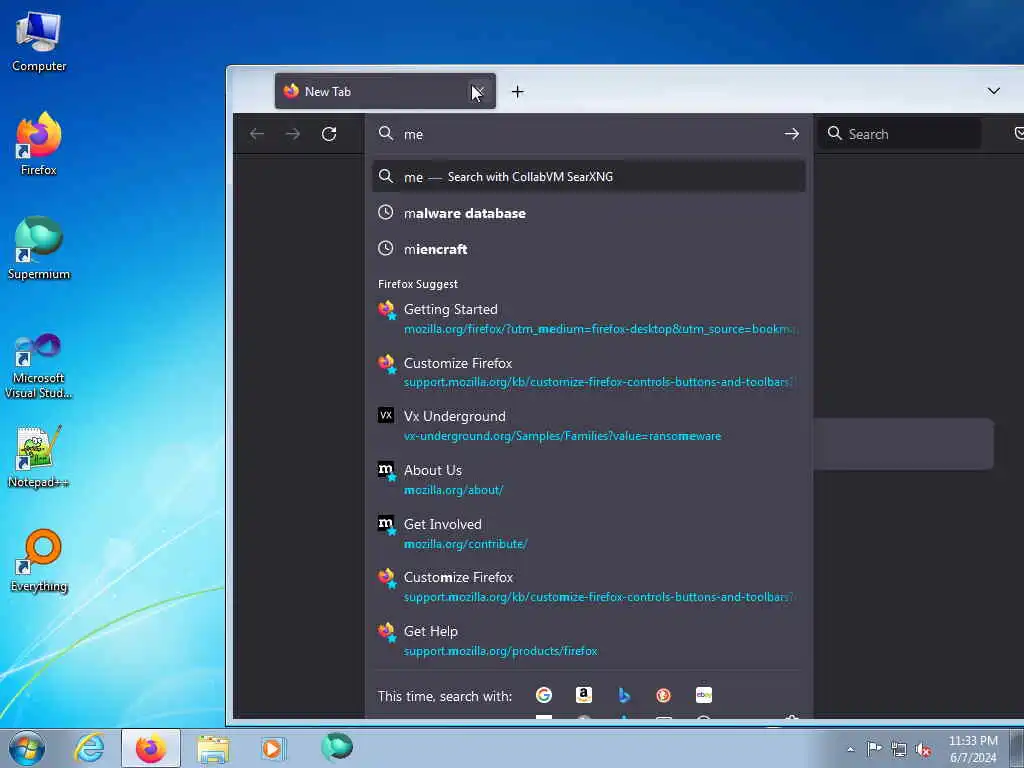Go forward one page in Firefox
The width and height of the screenshot is (1024, 768).
pos(293,134)
